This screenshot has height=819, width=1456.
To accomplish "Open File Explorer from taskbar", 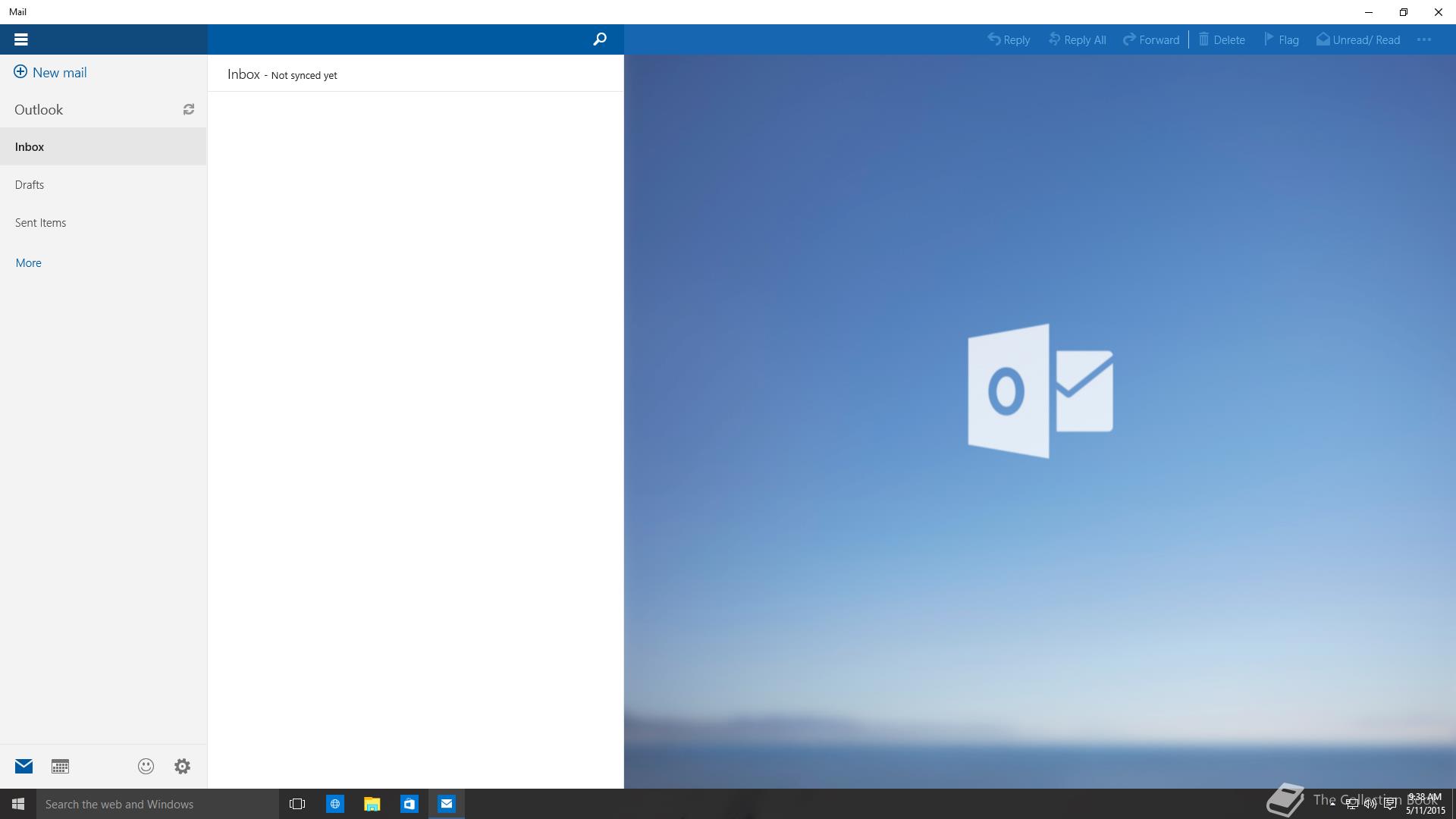I will click(372, 804).
